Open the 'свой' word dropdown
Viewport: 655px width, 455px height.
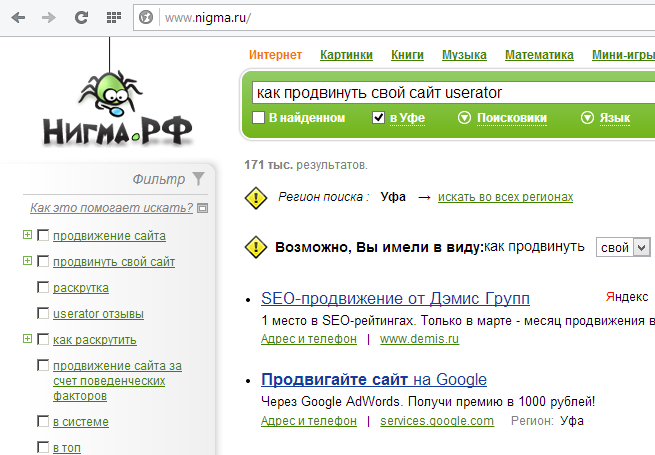pos(622,246)
